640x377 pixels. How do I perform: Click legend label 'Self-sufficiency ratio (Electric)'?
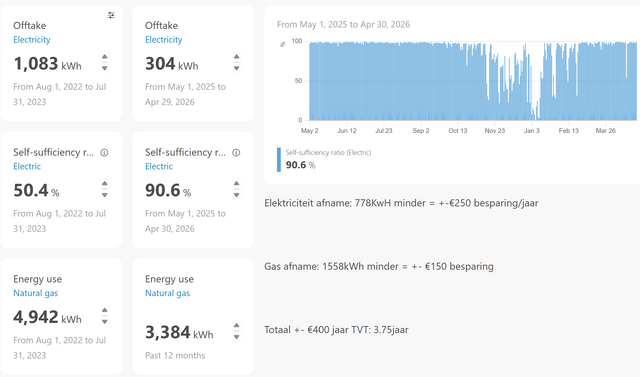329,153
